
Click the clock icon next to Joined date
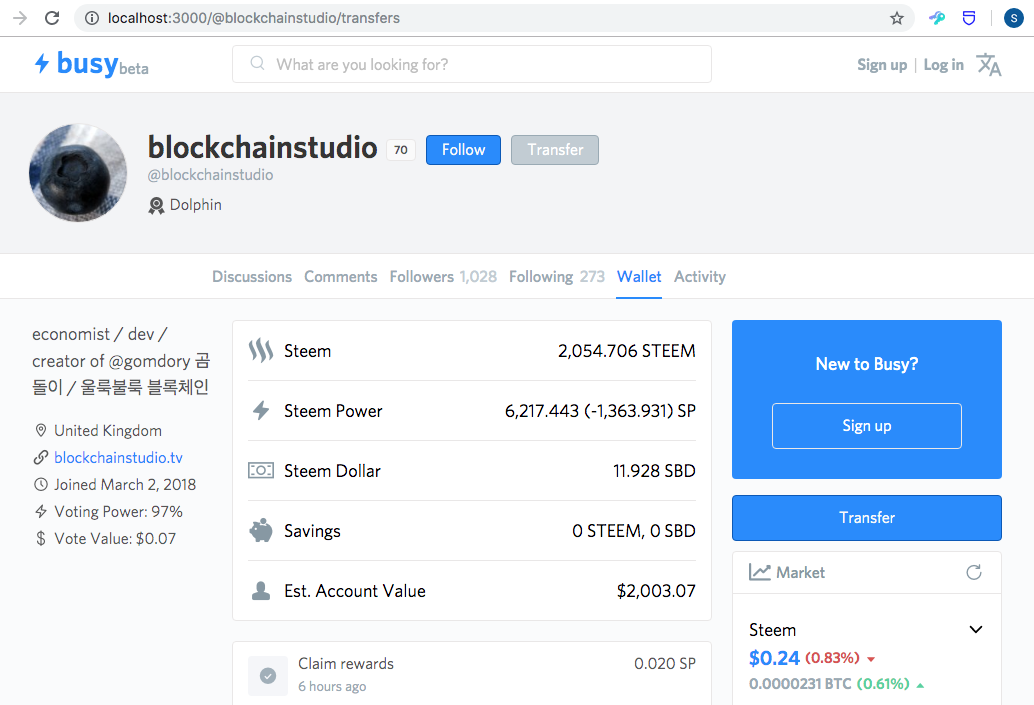40,484
